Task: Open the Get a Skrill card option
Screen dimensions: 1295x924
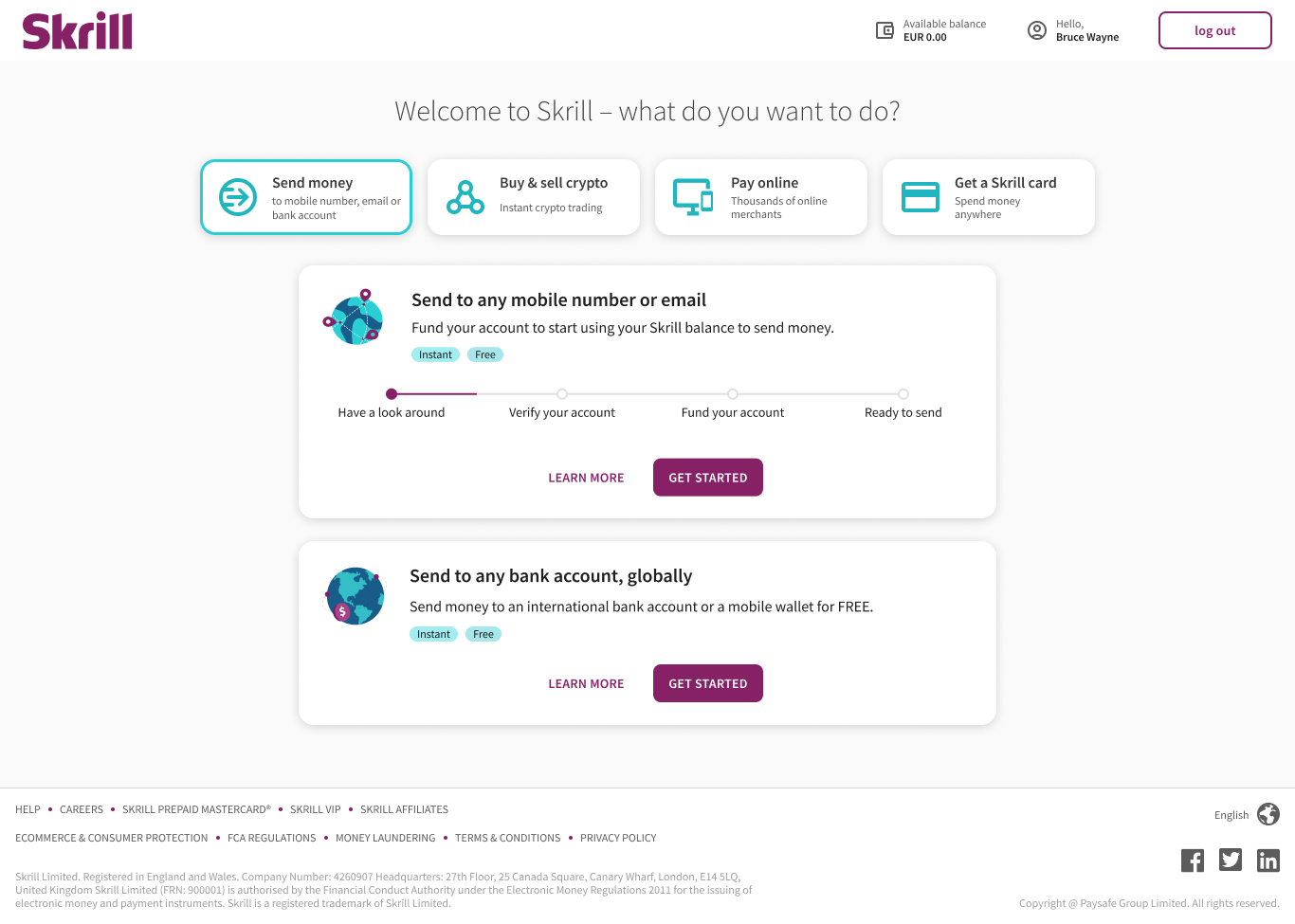Action: point(989,197)
